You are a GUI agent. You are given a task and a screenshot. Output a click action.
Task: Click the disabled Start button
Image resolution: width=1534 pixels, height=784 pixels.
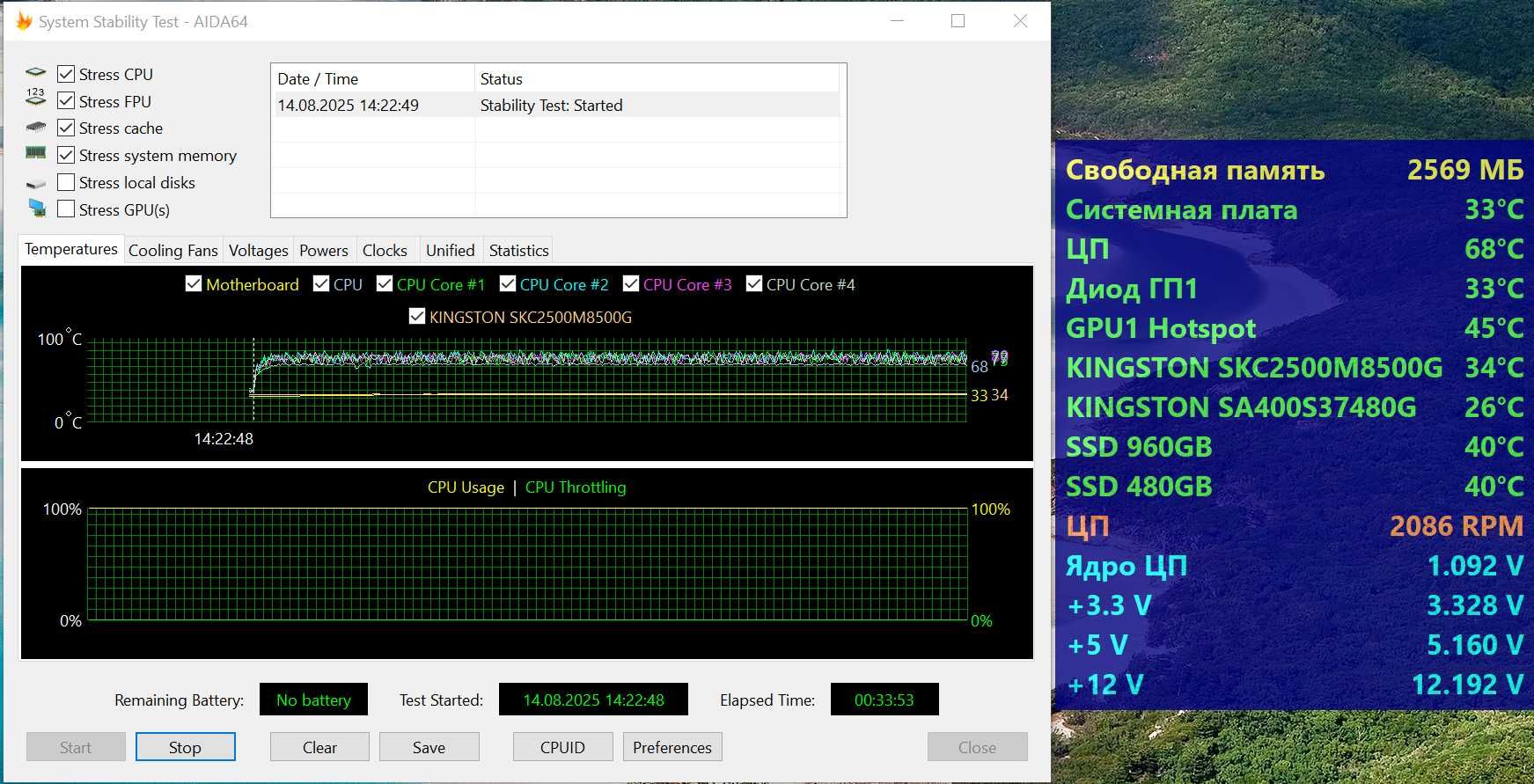(76, 747)
